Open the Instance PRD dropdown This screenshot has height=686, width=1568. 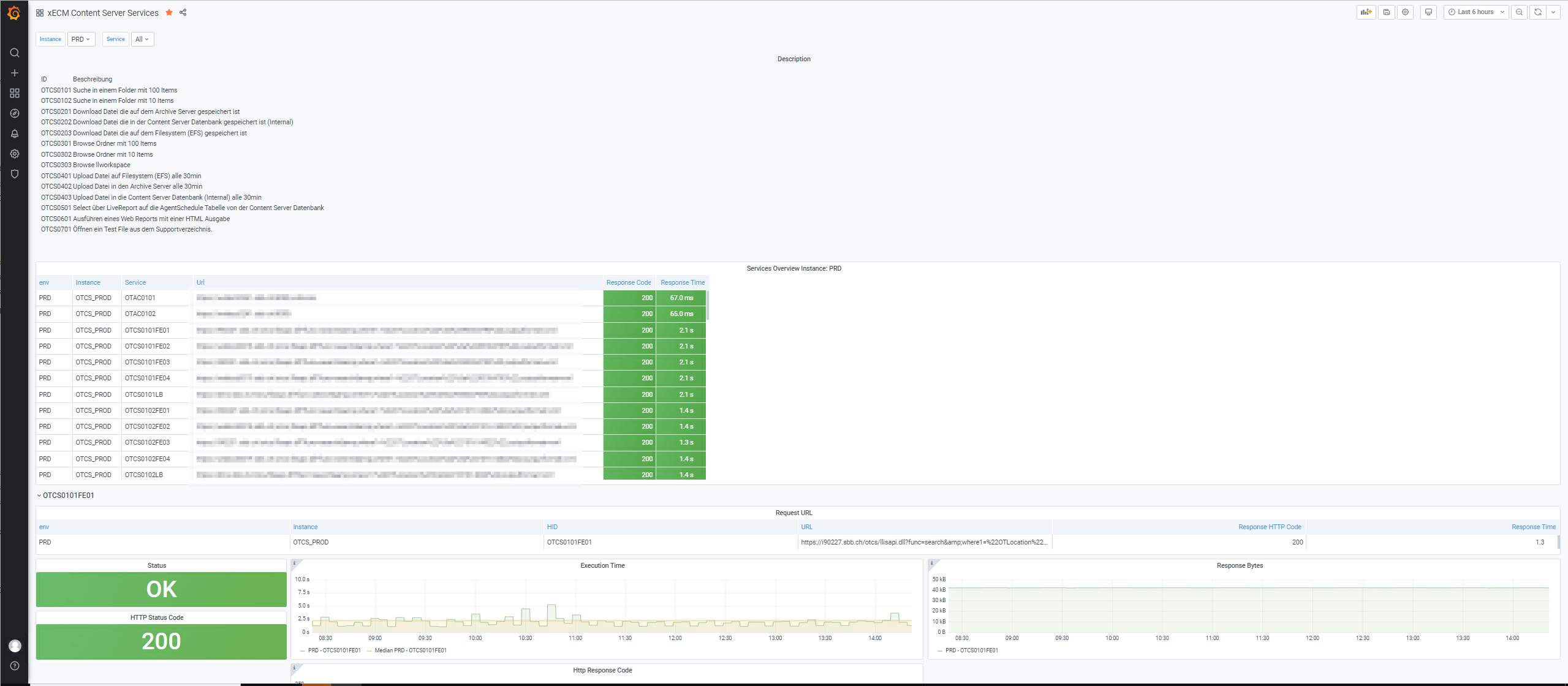click(81, 39)
